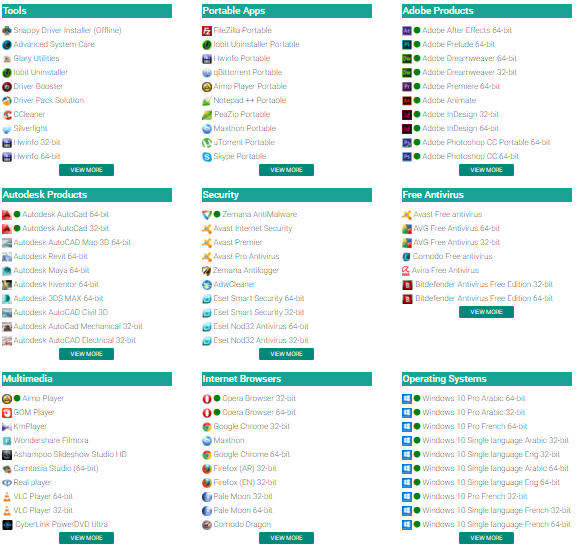Click View More under Operating Systems

[486, 538]
